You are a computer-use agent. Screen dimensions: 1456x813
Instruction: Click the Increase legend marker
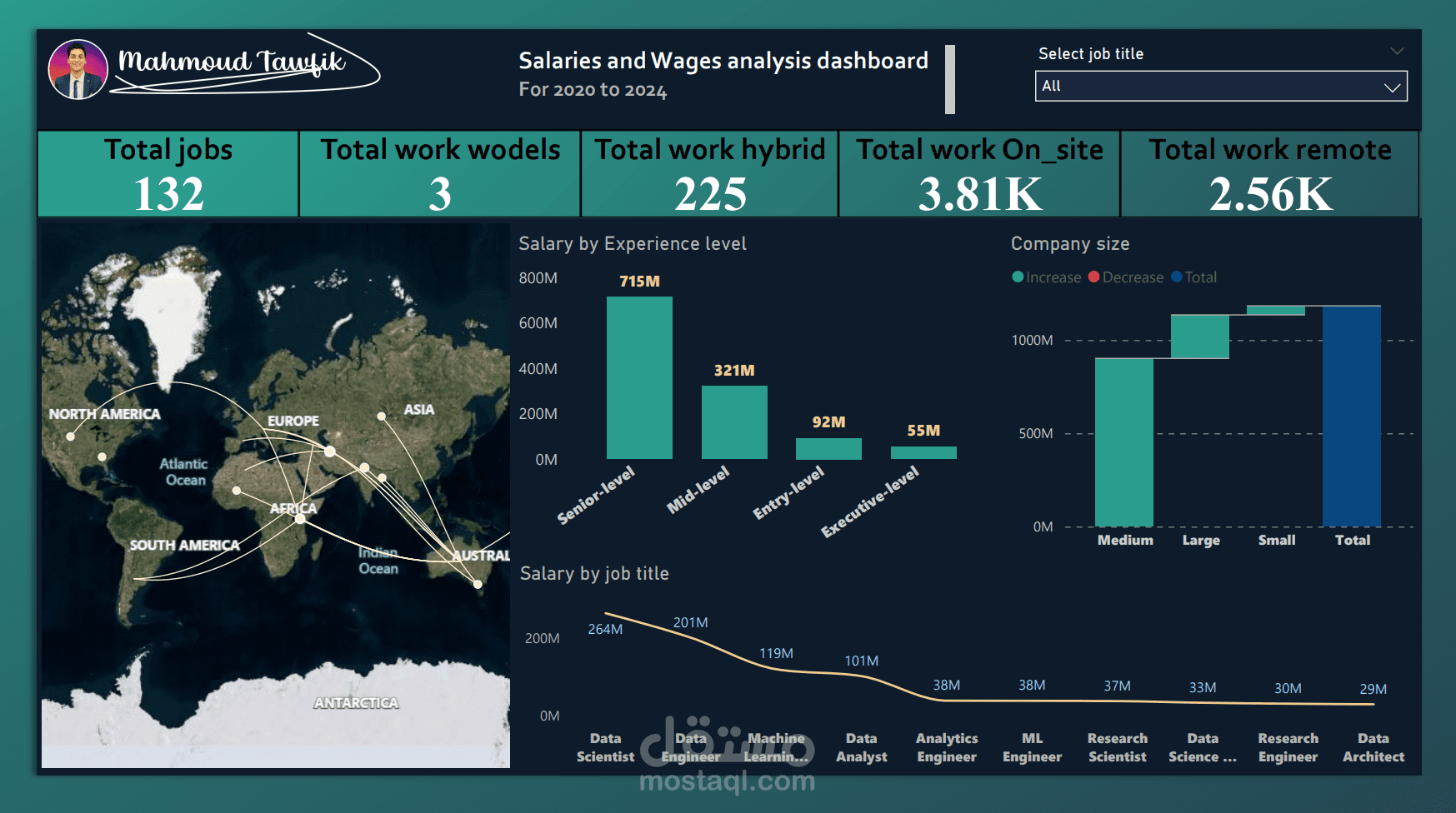(1018, 277)
